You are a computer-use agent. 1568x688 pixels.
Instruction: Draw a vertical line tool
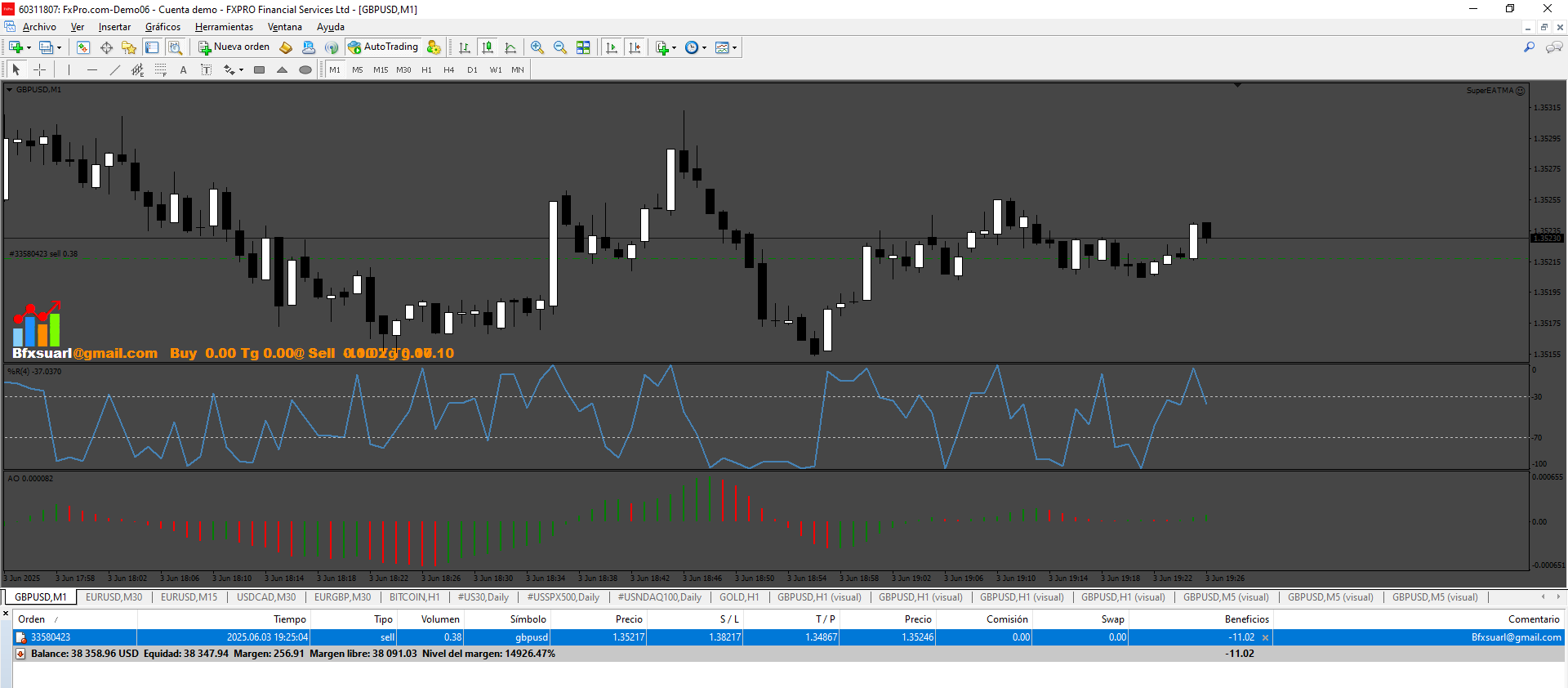click(69, 70)
